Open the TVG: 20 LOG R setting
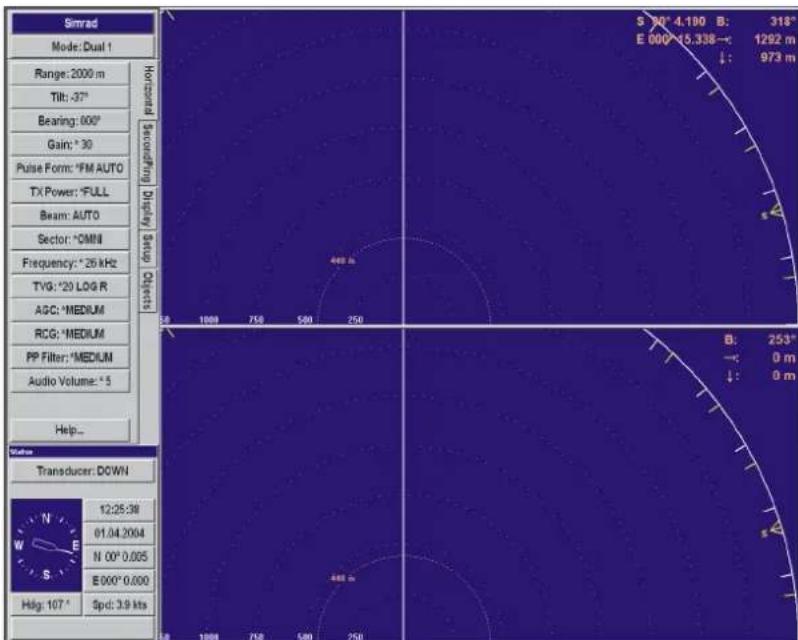The height and width of the screenshot is (640, 798). (70, 286)
